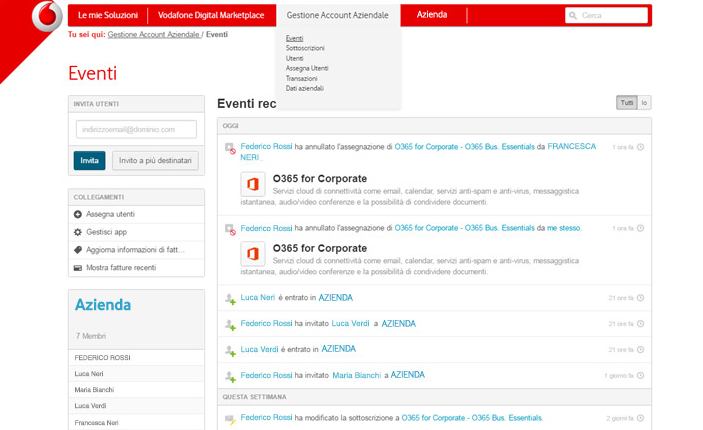Click the Mostra fatture recenti card icon

pos(78,268)
